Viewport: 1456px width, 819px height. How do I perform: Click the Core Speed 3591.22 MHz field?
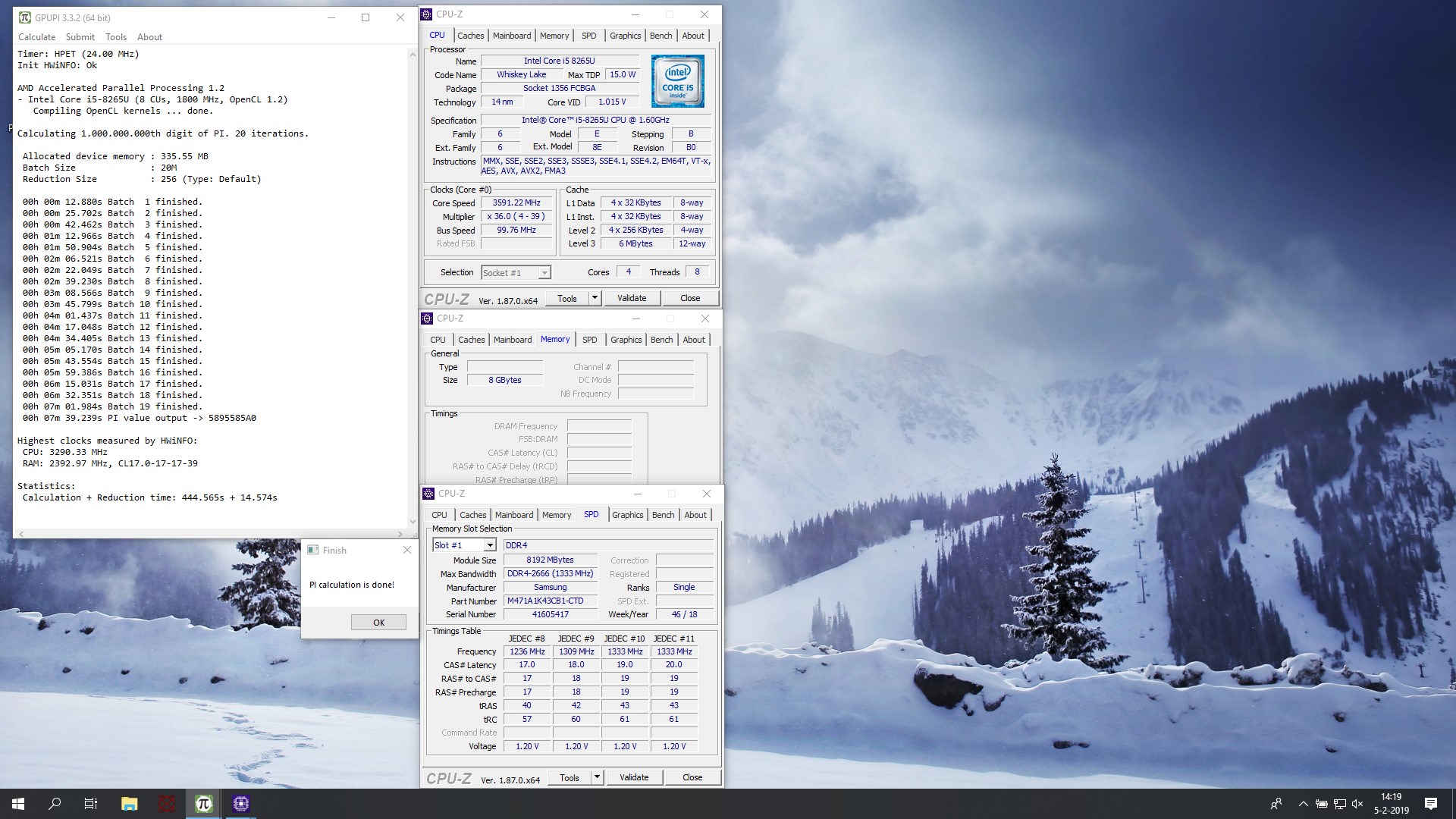click(516, 203)
